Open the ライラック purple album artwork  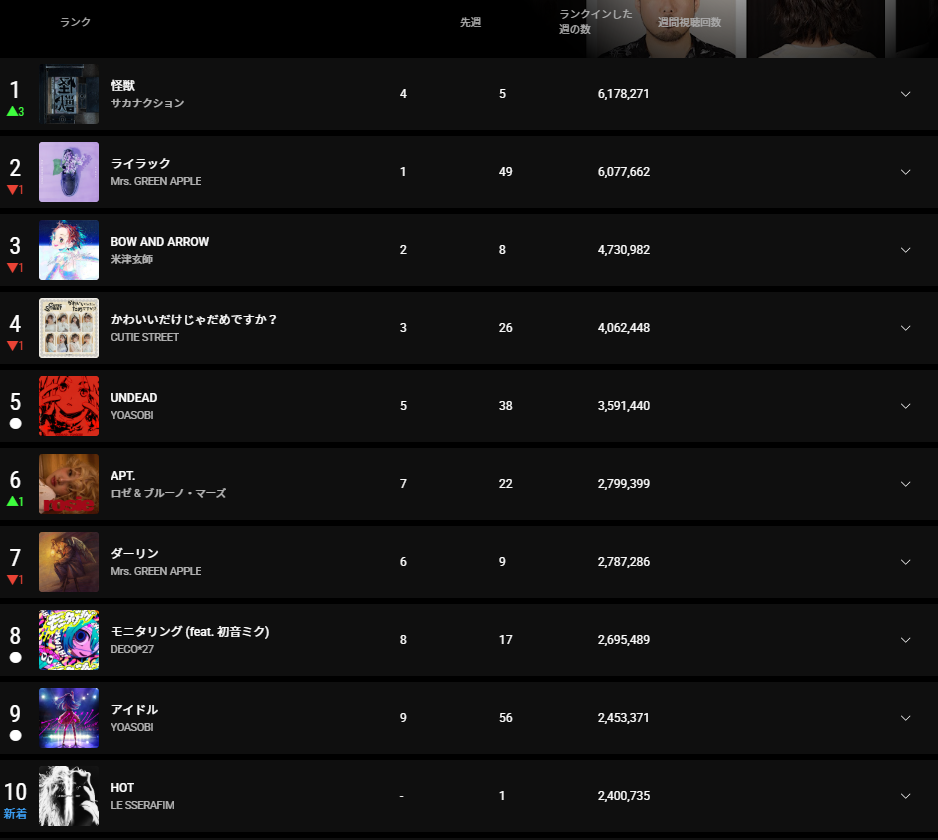(x=69, y=172)
